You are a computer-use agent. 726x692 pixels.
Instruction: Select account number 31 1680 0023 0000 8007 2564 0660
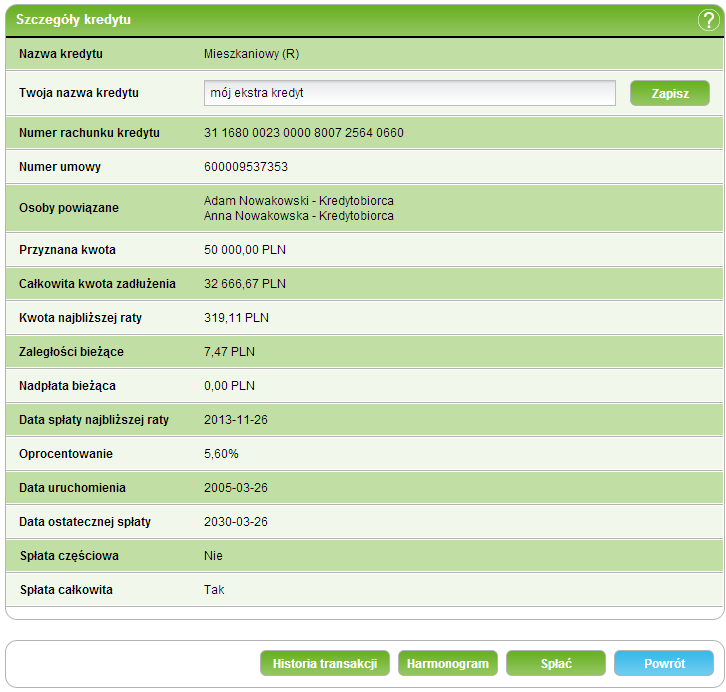click(x=304, y=133)
